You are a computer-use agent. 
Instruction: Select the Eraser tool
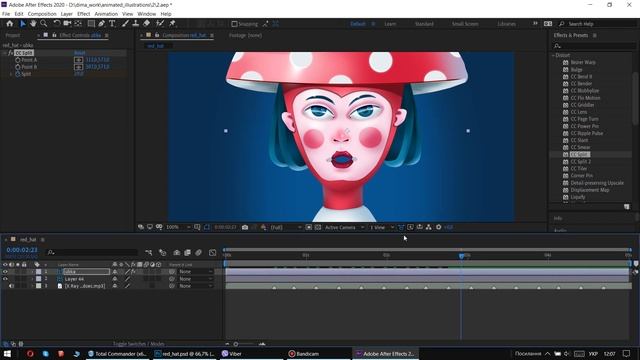click(x=147, y=24)
